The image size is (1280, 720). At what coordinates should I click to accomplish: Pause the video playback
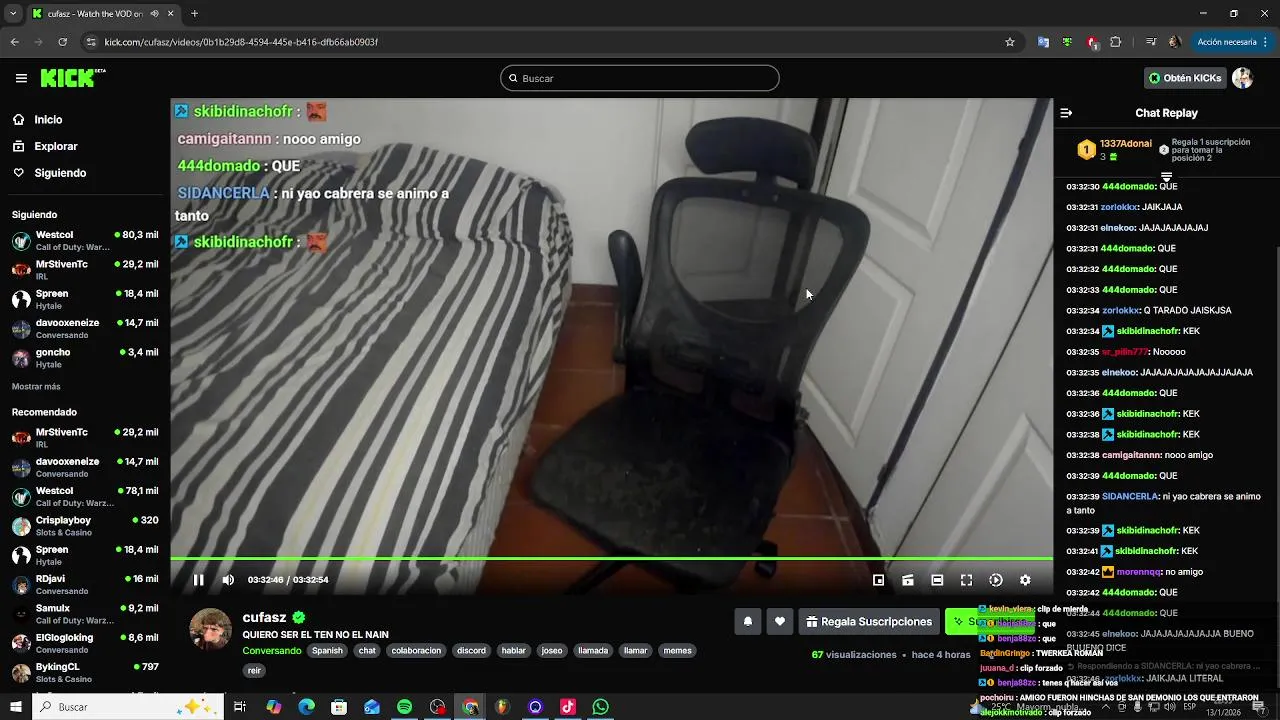(x=198, y=580)
